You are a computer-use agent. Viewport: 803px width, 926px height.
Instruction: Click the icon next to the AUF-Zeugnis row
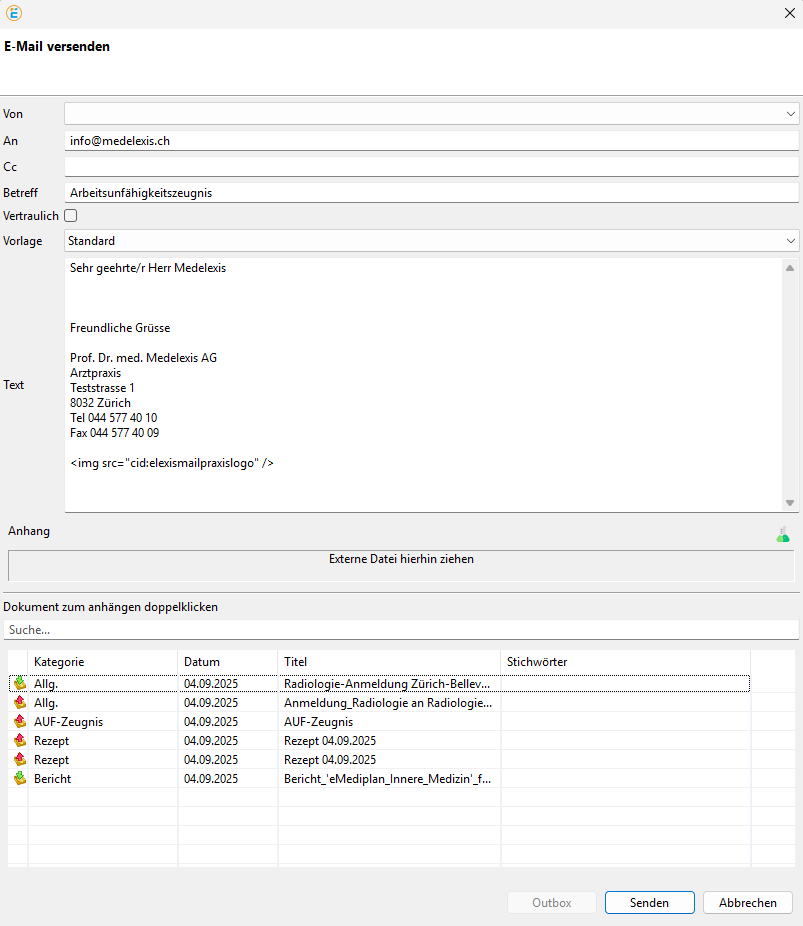[x=19, y=722]
